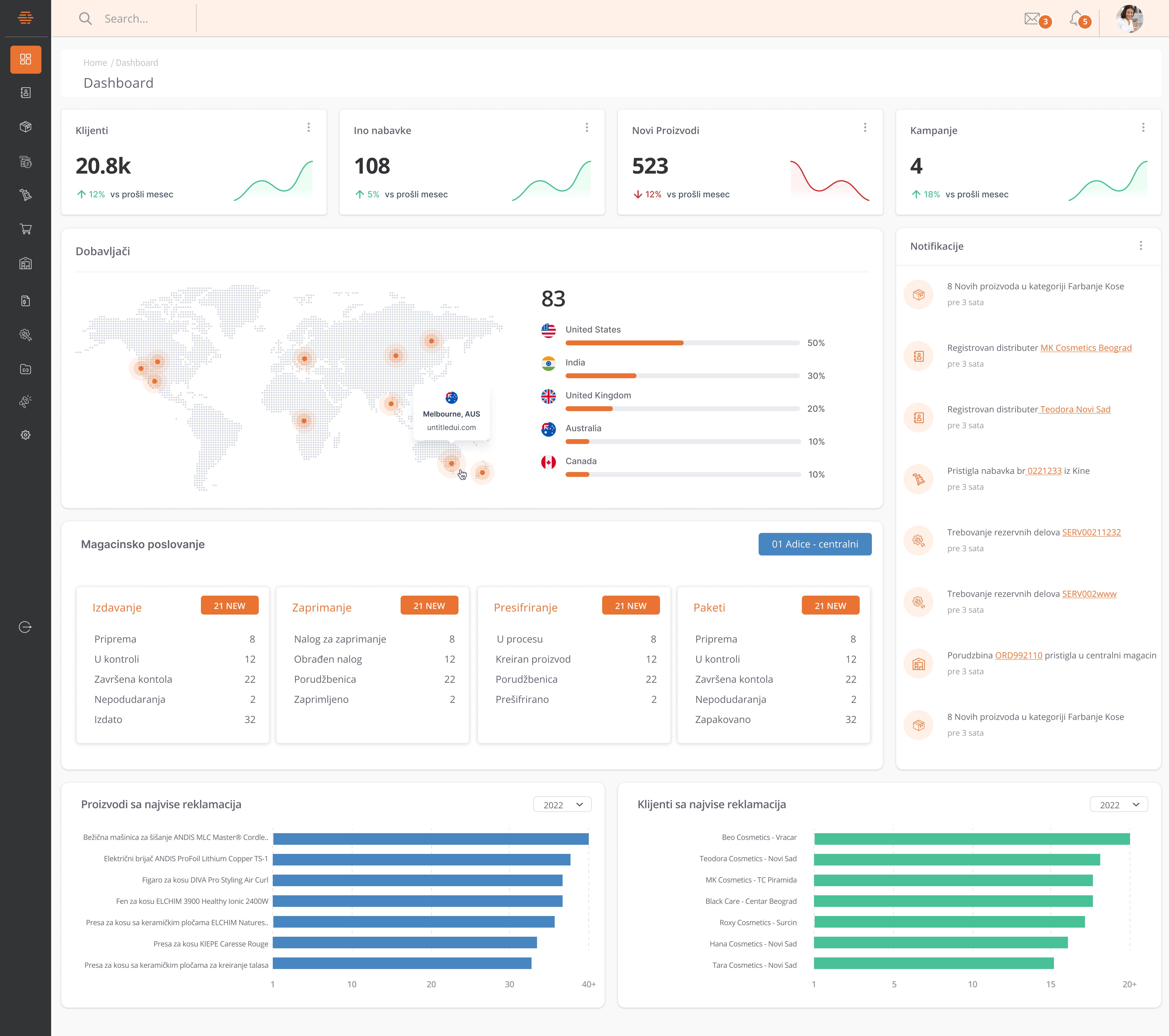Click the Canada flag in suppliers list
The width and height of the screenshot is (1169, 1036).
click(x=548, y=462)
